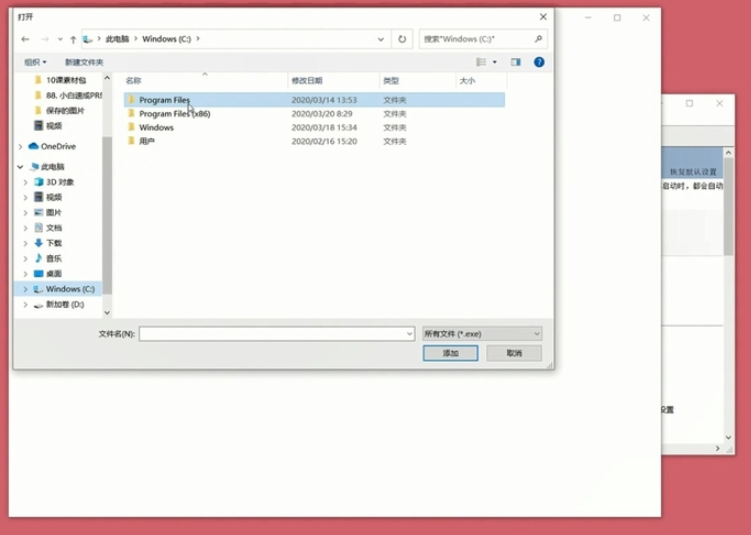Screen dimensions: 751x535
Task: Click the forward navigation arrow
Action: click(x=45, y=39)
